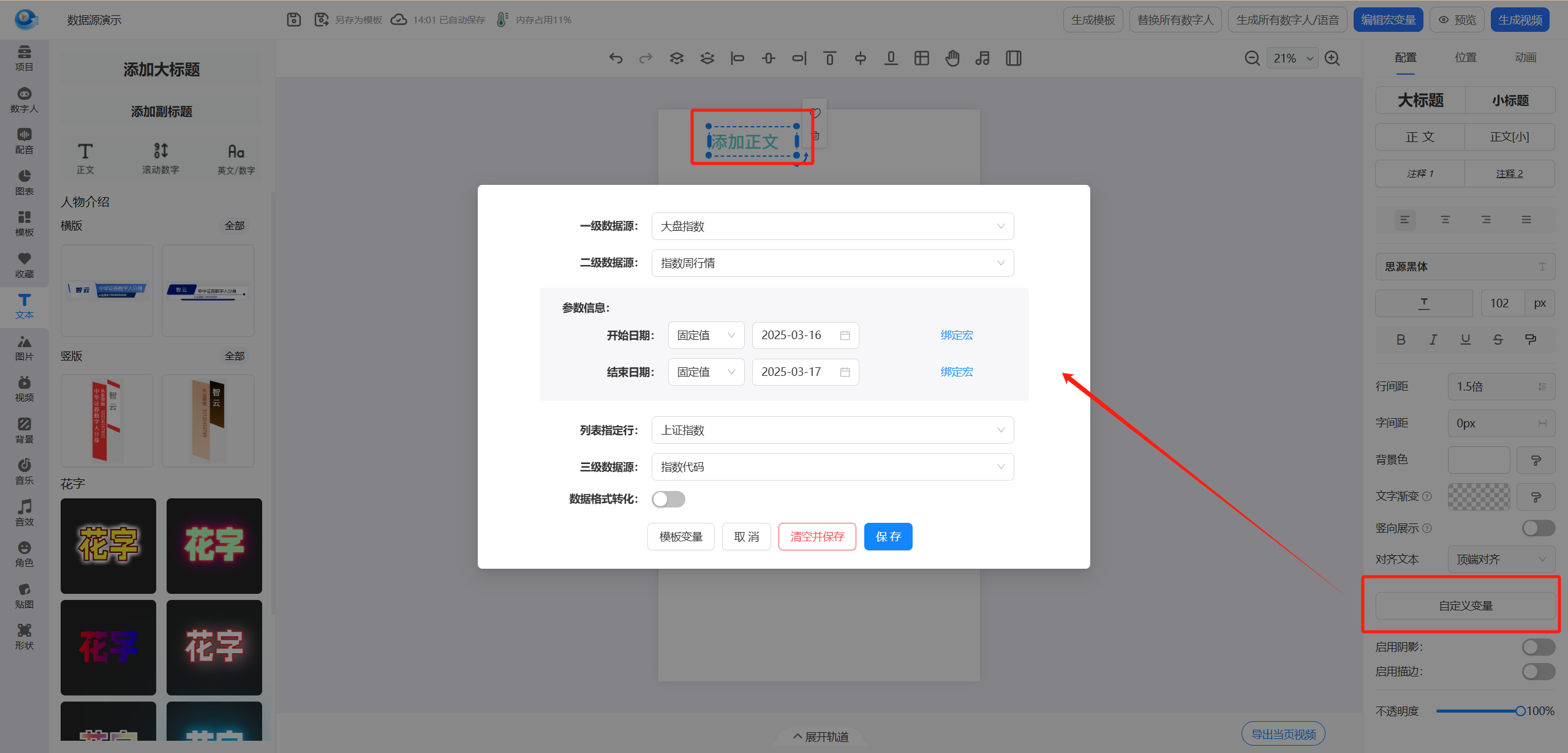Open the 列表指定行 dropdown

coord(832,430)
